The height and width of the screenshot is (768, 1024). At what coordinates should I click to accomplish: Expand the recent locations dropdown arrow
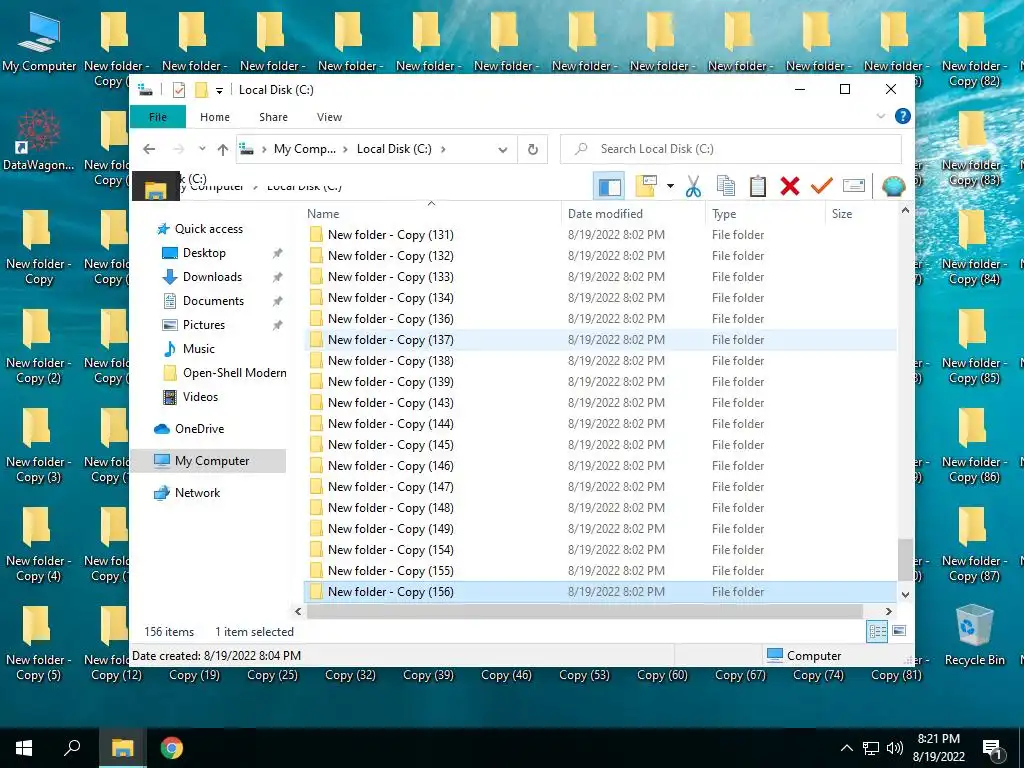pyautogui.click(x=202, y=150)
